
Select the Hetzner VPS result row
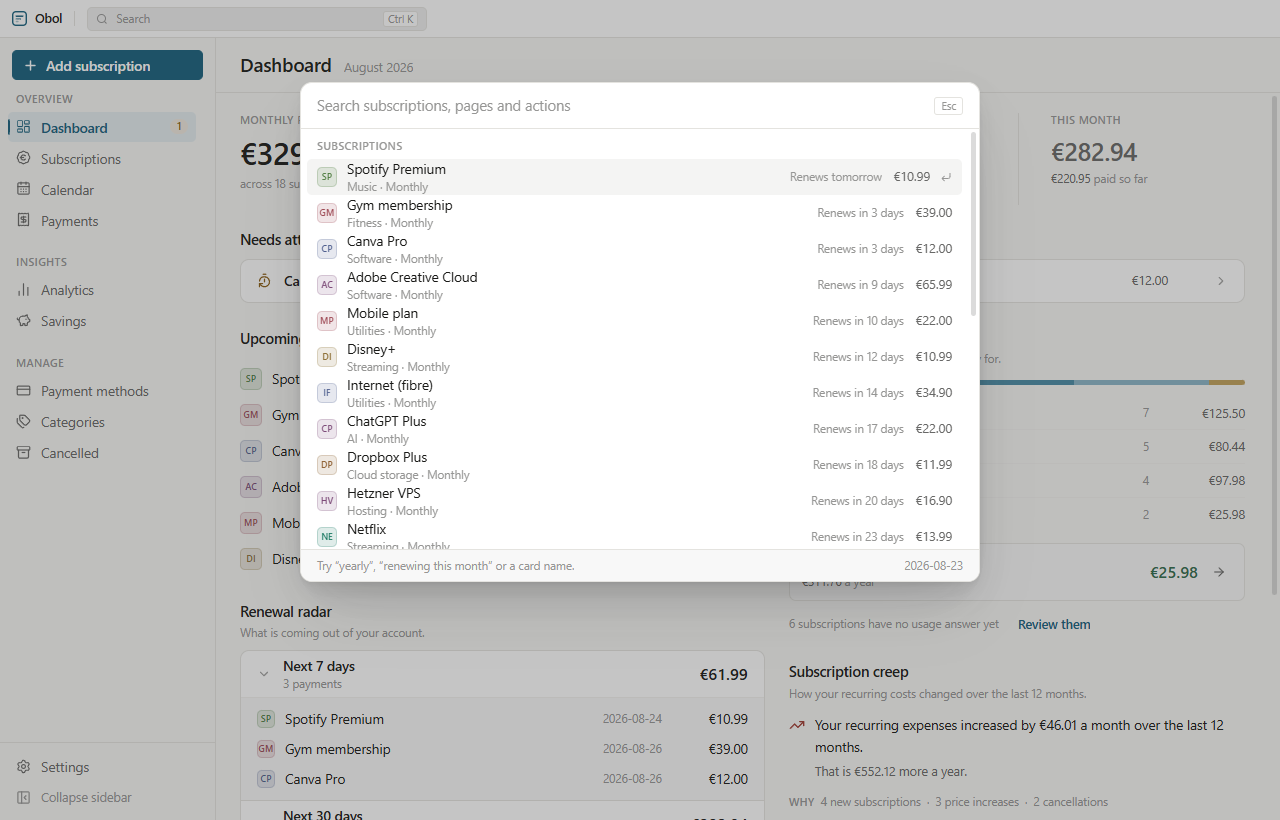pos(635,501)
